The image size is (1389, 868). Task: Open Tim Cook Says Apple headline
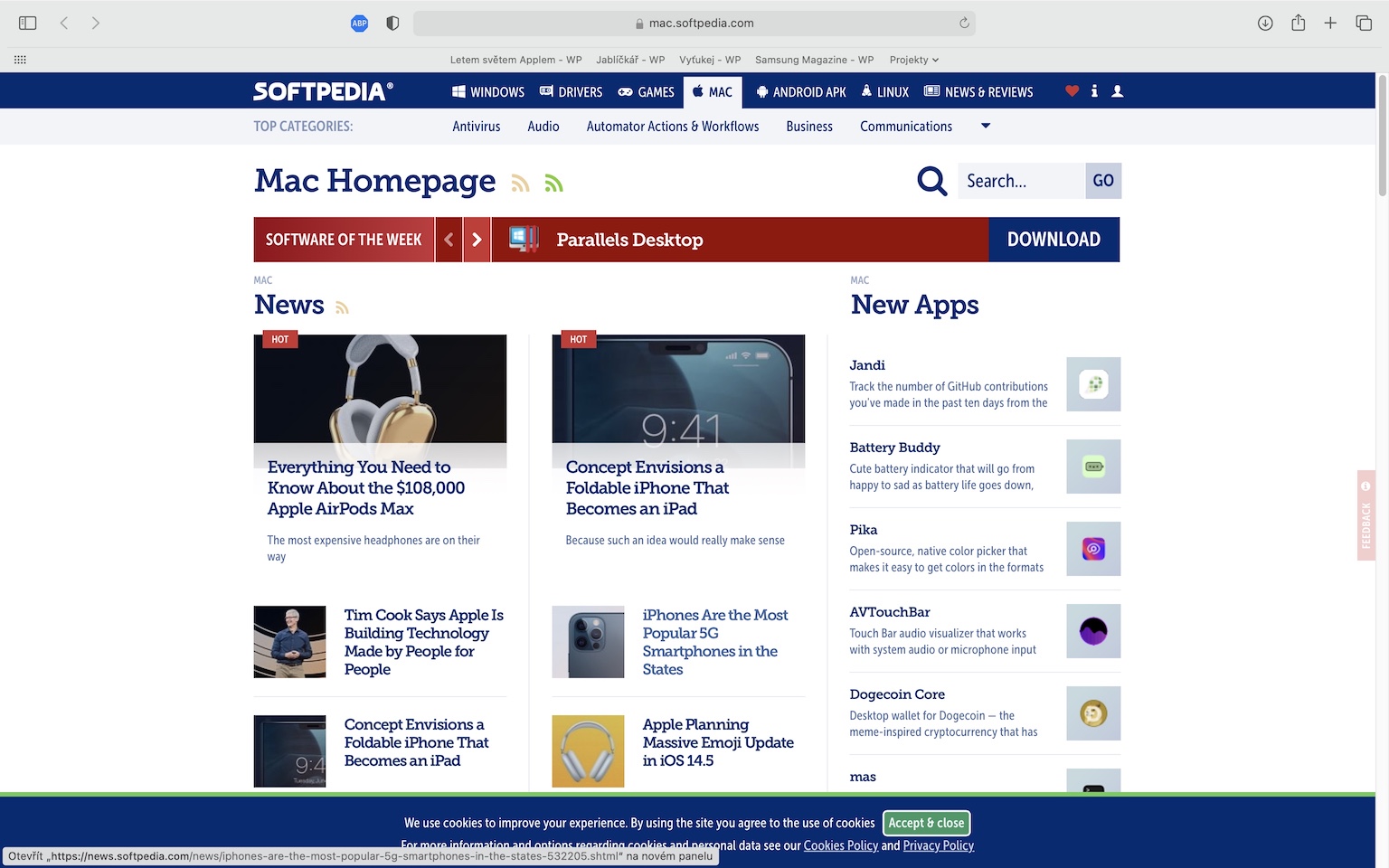424,642
